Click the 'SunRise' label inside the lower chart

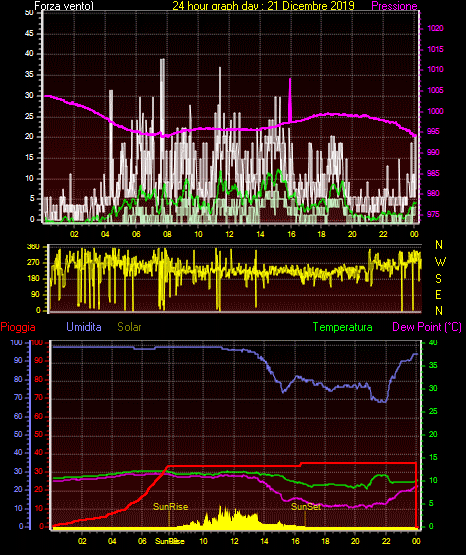(x=170, y=507)
